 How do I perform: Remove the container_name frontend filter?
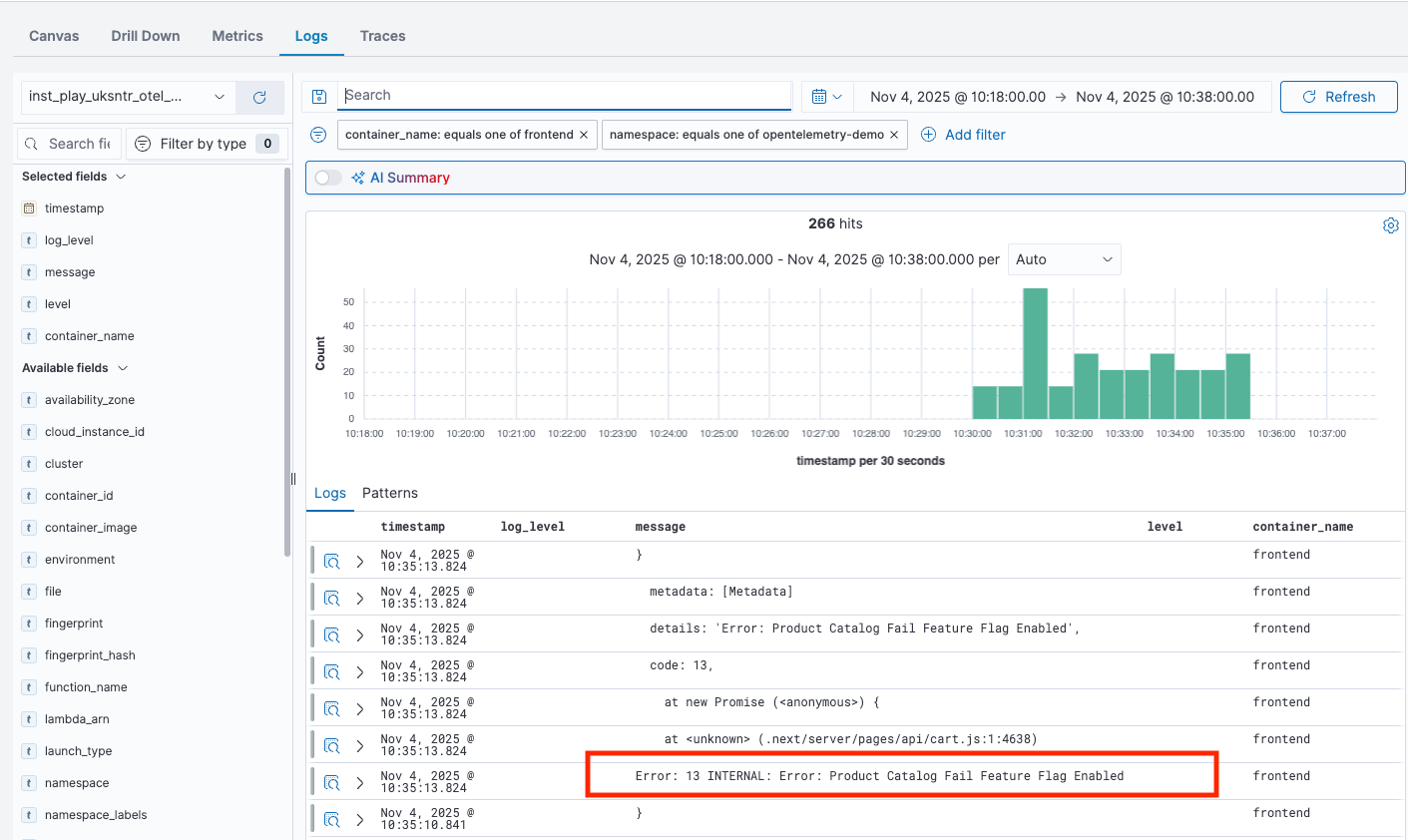[584, 135]
